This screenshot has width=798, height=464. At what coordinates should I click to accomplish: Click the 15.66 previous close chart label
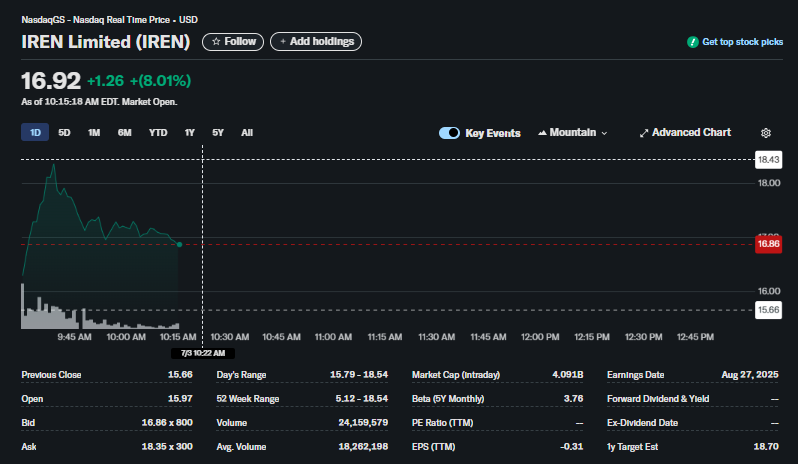point(768,310)
